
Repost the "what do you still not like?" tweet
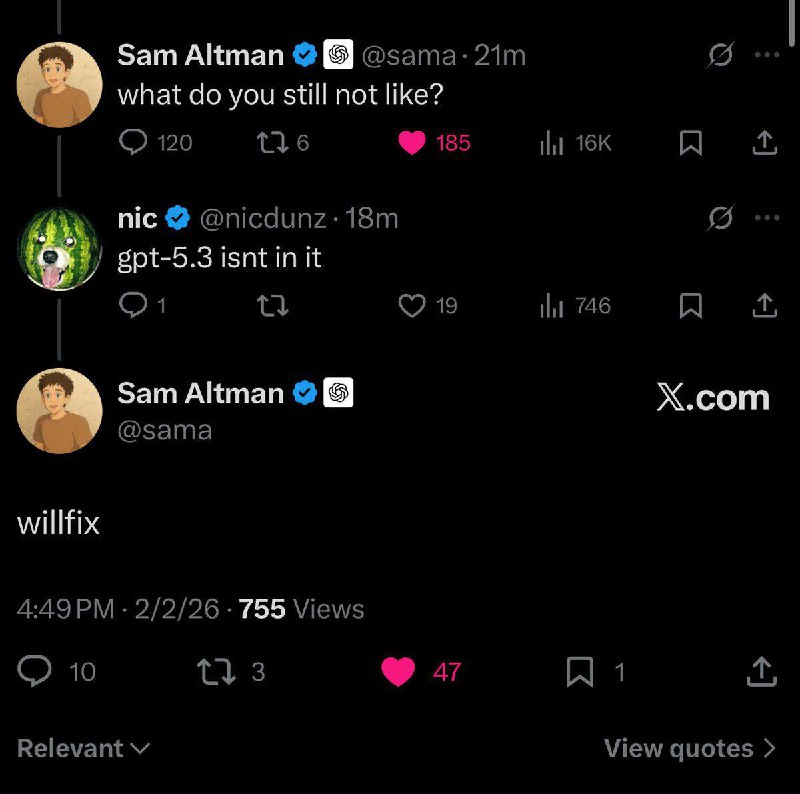tap(272, 143)
